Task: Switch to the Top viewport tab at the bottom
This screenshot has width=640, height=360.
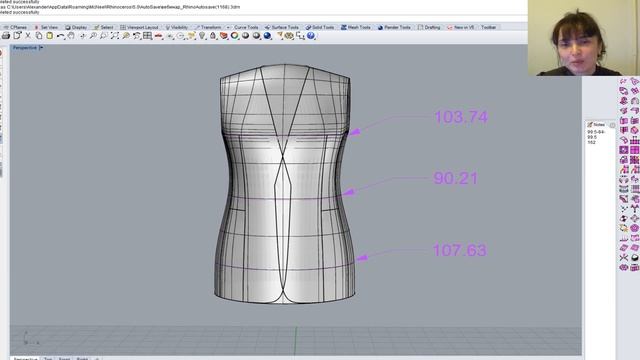Action: click(48, 358)
